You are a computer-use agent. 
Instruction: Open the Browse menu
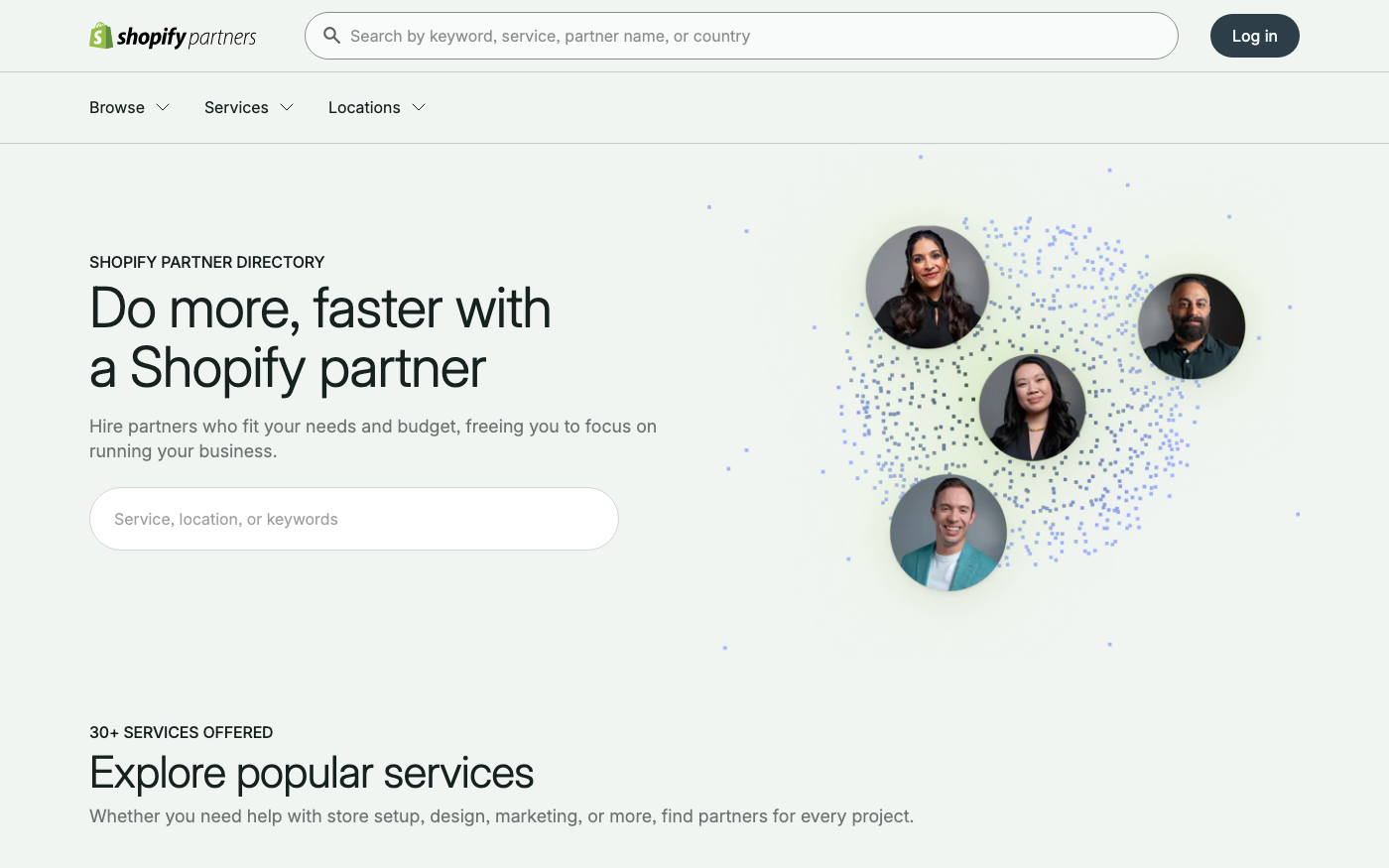[x=117, y=107]
